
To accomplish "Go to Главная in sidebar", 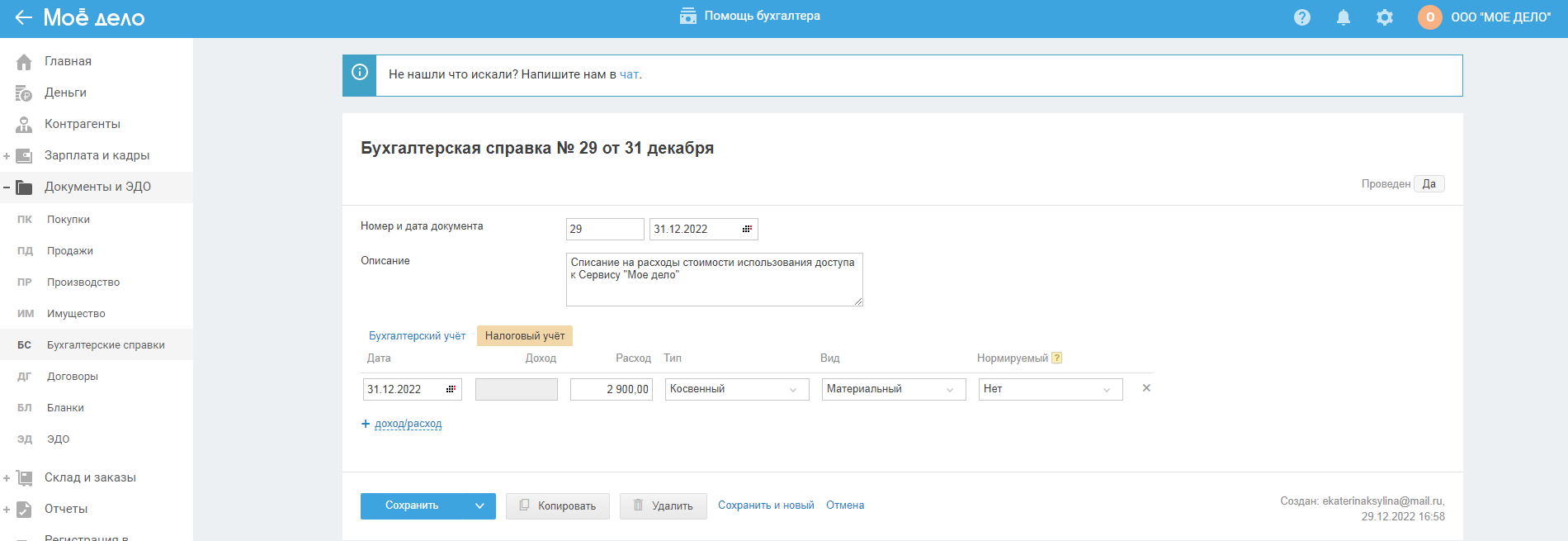I will point(68,61).
